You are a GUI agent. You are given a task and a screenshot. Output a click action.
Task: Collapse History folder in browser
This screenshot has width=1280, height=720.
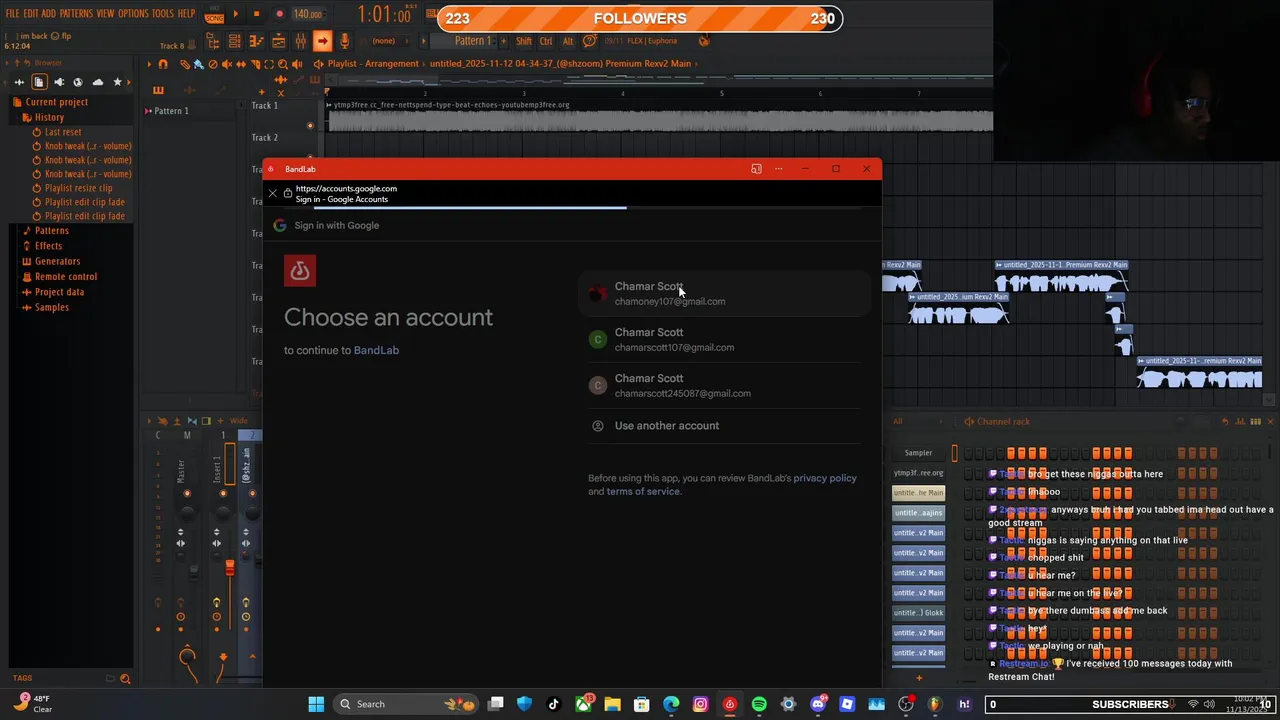[x=49, y=117]
